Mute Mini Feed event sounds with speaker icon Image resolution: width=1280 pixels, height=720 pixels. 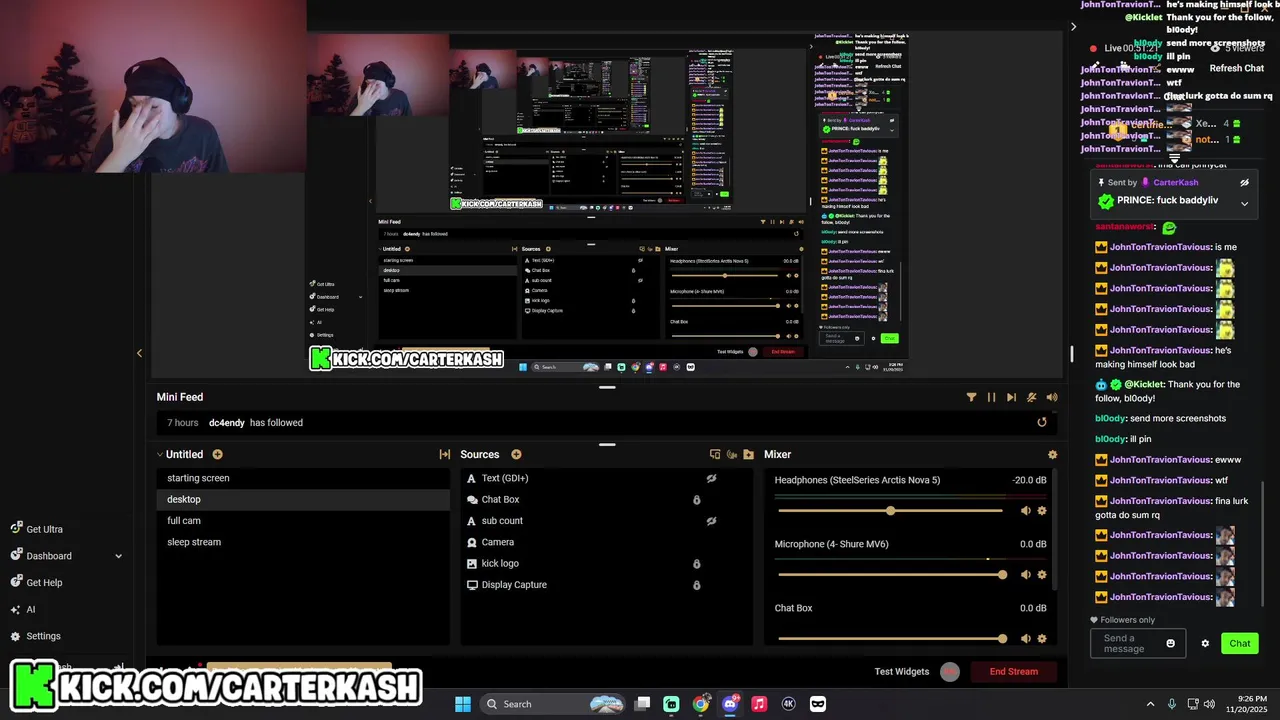coord(1051,397)
